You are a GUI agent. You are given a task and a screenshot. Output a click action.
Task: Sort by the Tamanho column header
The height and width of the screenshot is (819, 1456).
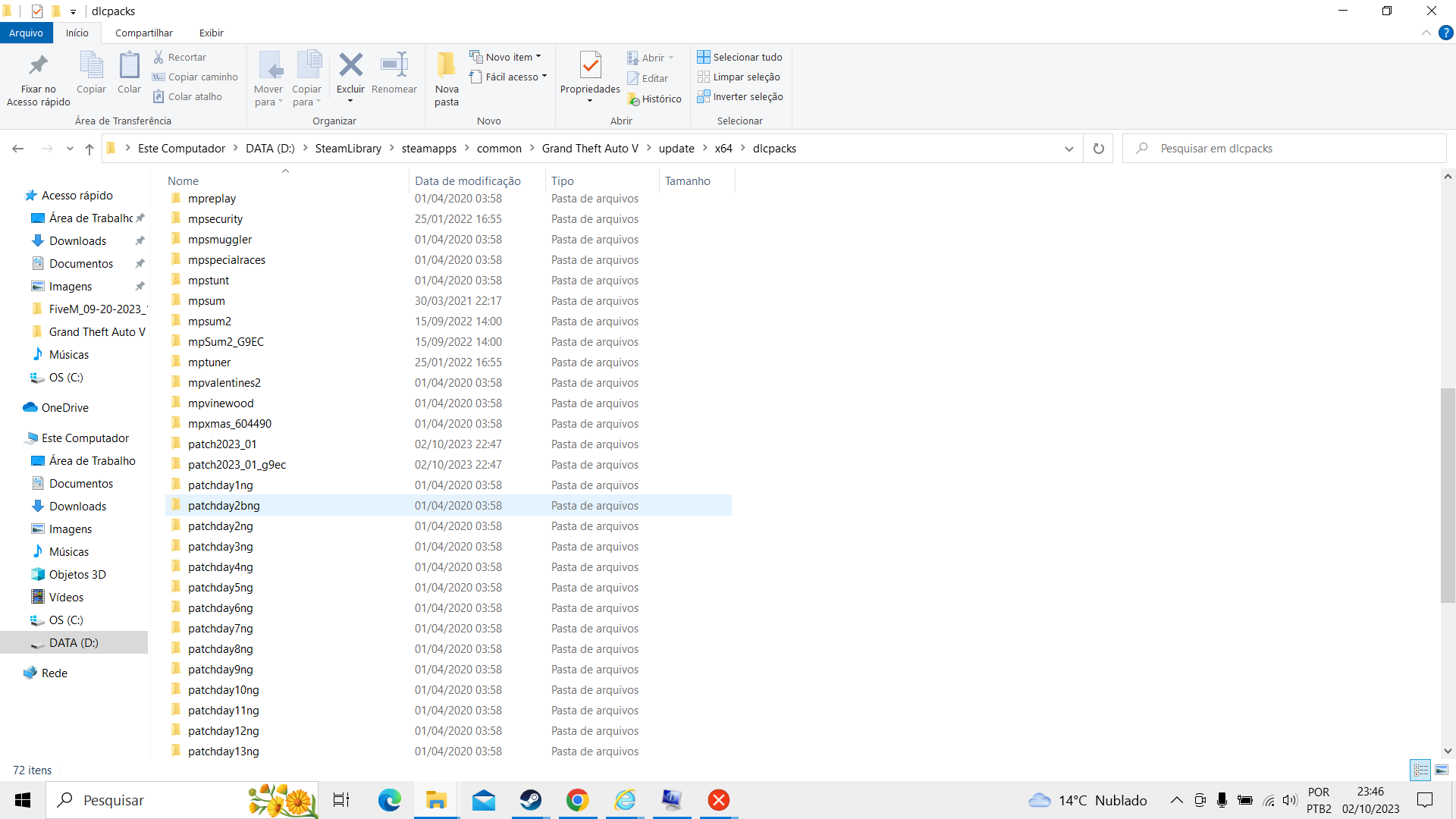[x=698, y=180]
